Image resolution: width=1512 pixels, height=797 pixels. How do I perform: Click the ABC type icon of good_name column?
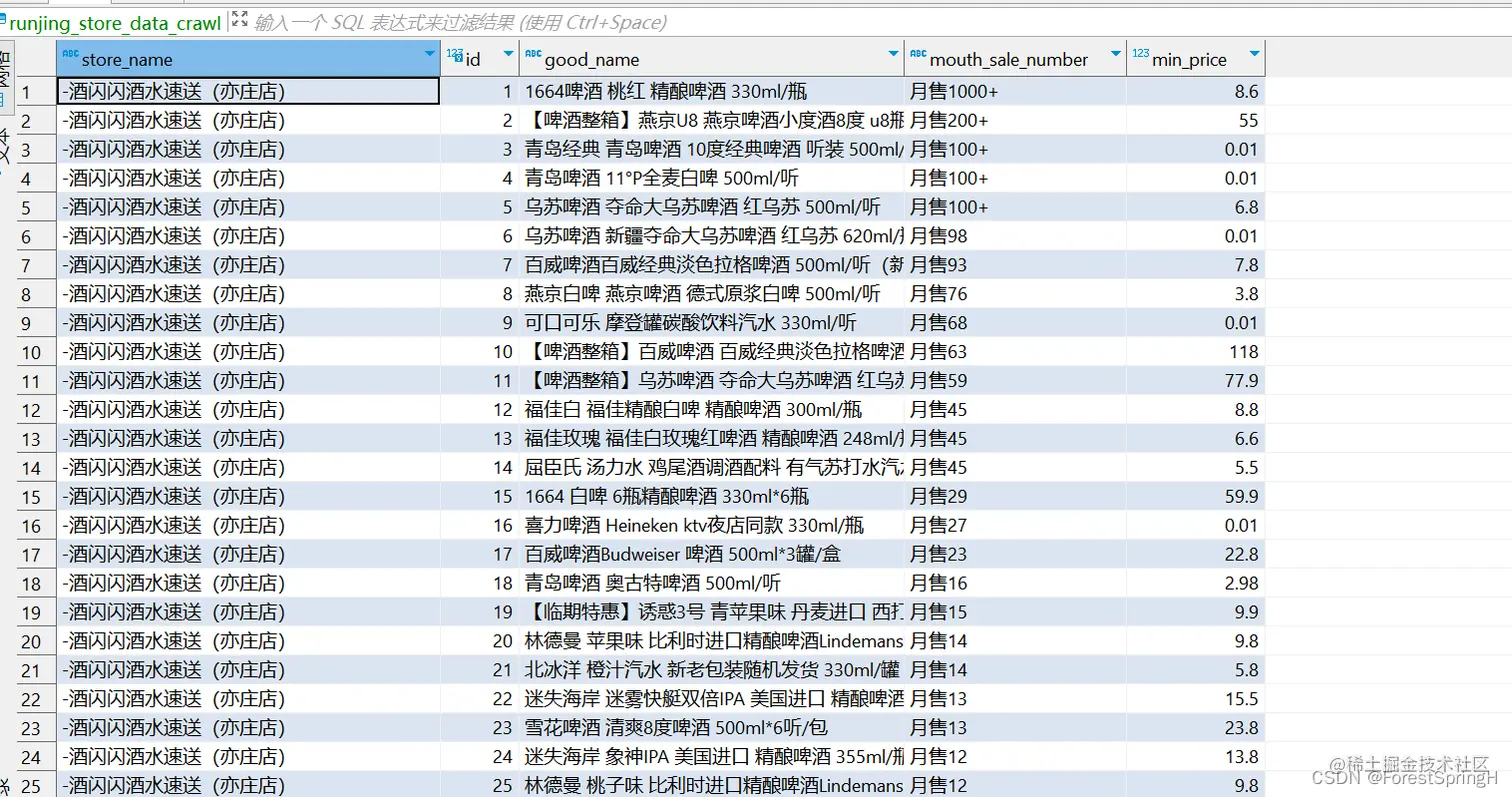click(533, 54)
